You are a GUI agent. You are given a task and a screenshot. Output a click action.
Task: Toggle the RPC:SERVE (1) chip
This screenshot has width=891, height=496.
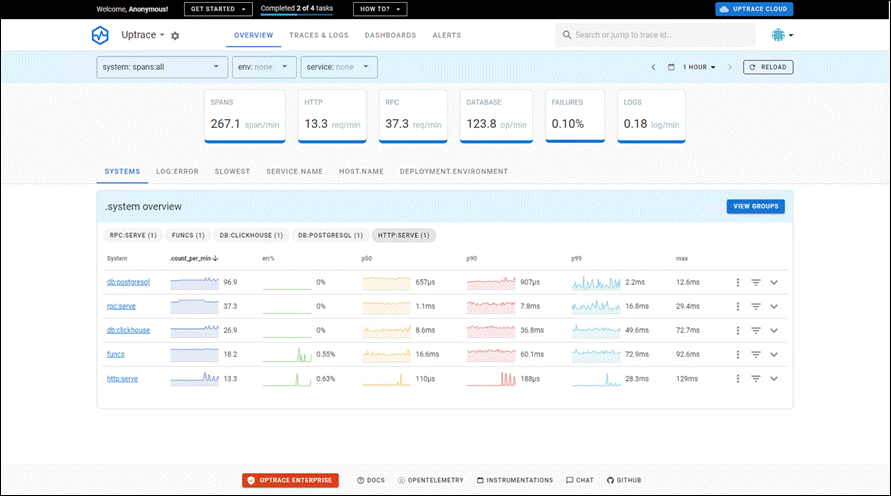pos(133,235)
